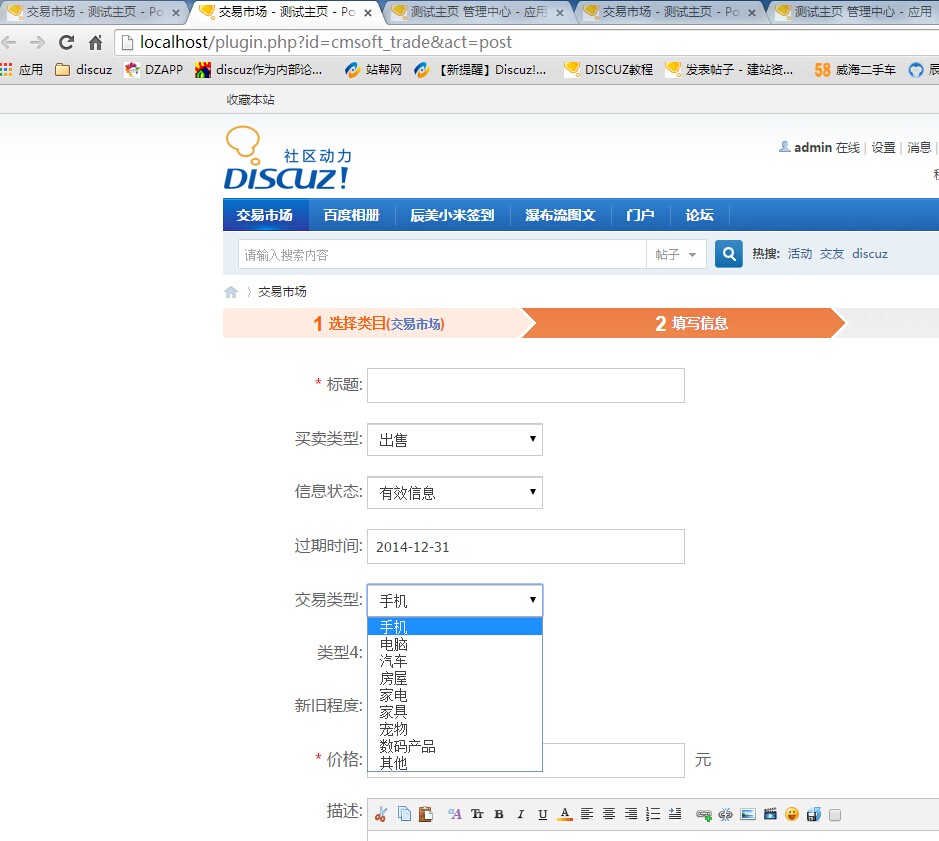Toggle underline formatting in description editor
Viewport: 939px width, 841px height.
pos(543,814)
